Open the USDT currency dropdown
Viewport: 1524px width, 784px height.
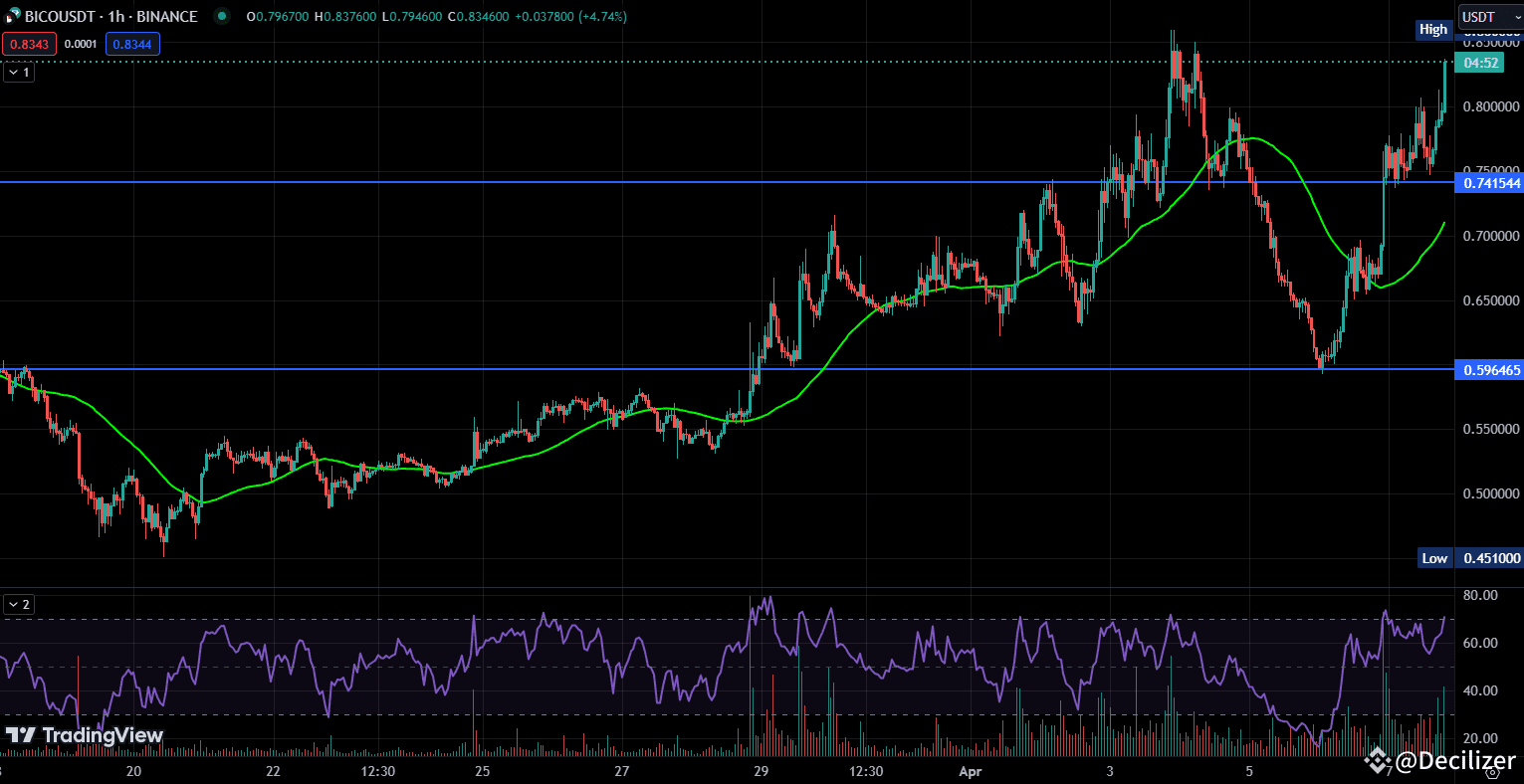tap(1490, 16)
